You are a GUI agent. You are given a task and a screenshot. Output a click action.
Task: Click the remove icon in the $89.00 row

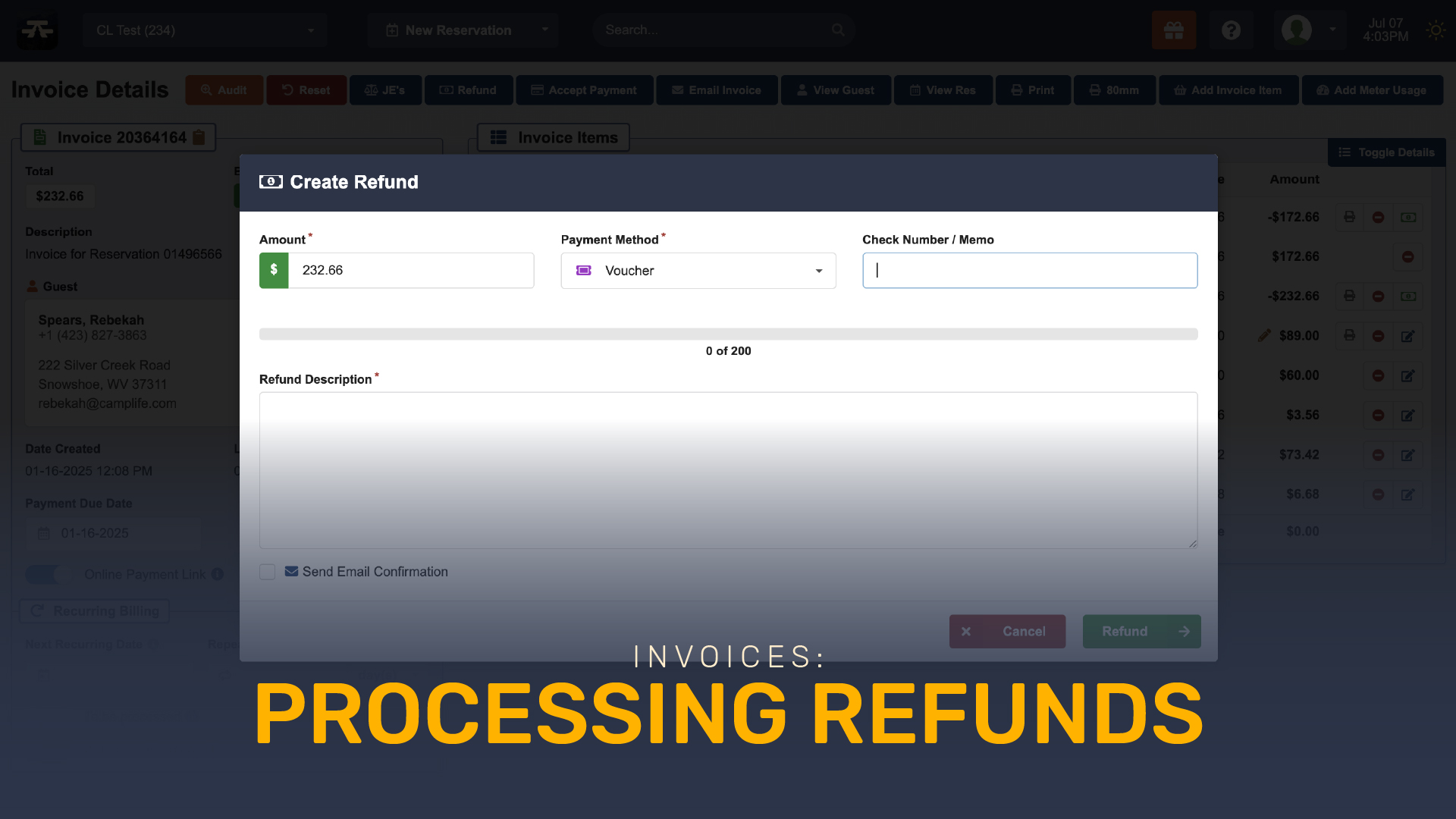(x=1378, y=335)
